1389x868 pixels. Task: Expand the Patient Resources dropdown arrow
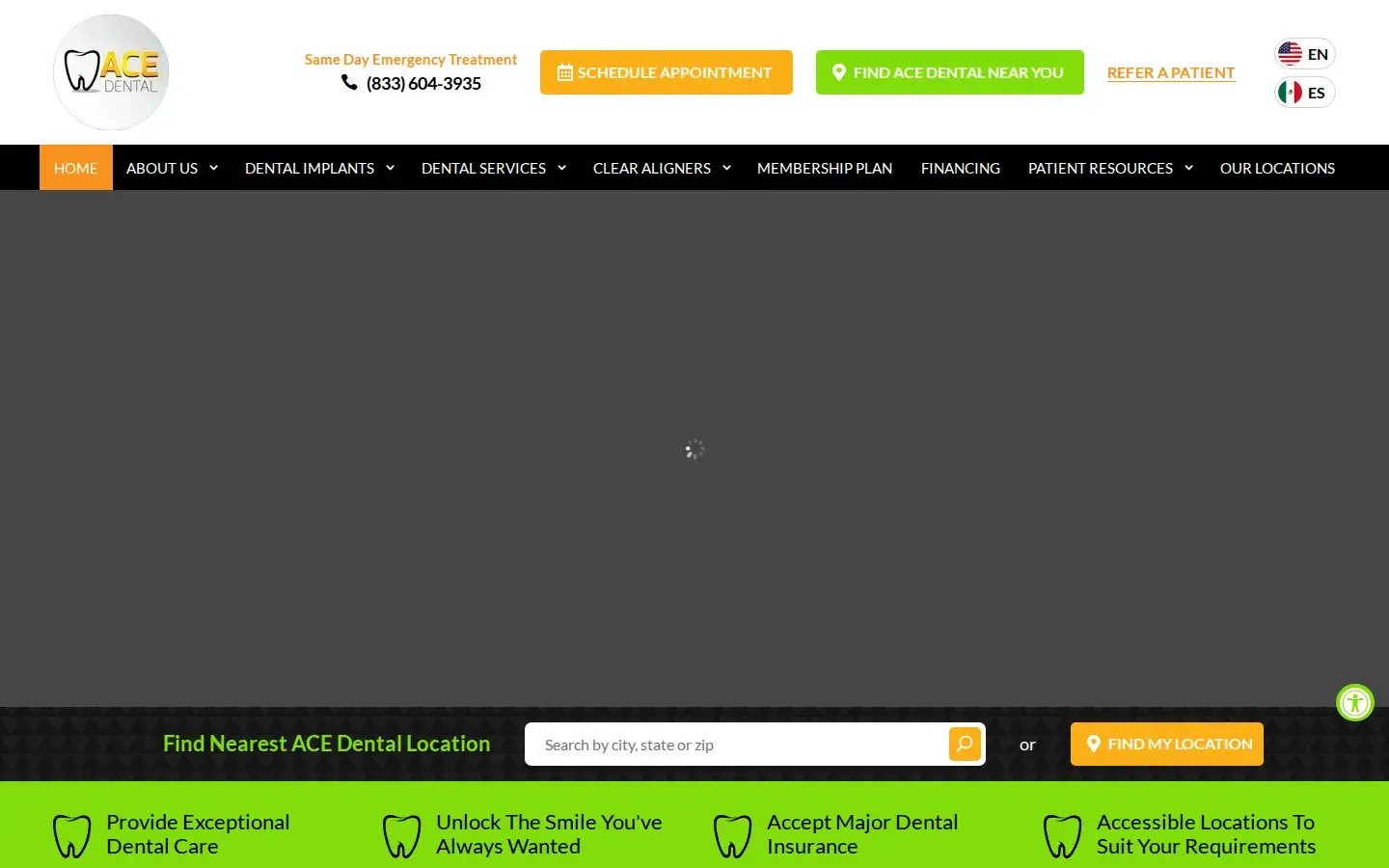point(1188,168)
